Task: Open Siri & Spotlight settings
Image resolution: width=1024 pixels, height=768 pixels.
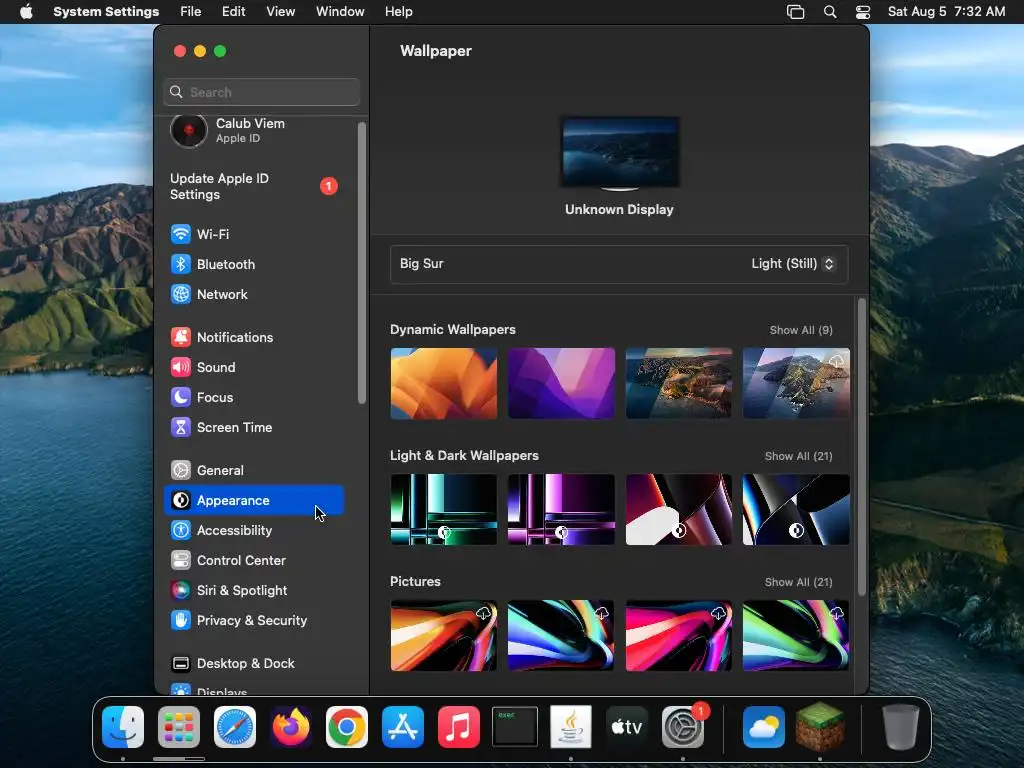Action: click(x=254, y=590)
